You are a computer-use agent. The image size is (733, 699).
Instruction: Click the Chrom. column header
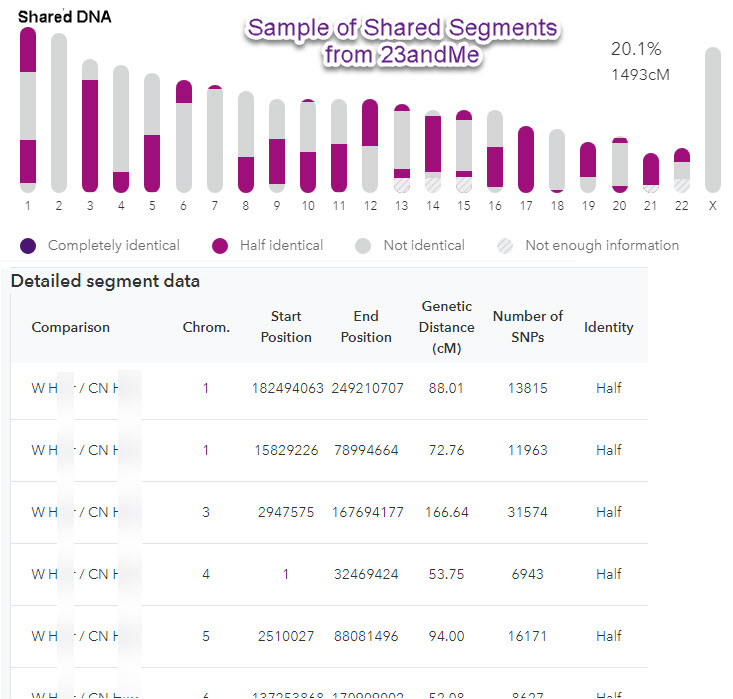[206, 327]
